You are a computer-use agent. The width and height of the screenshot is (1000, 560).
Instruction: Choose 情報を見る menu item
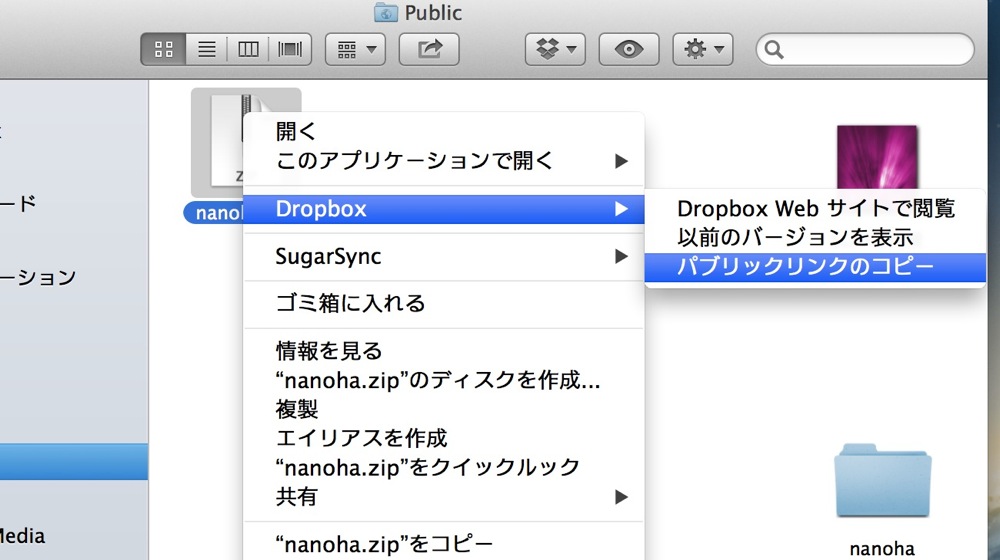(x=444, y=351)
